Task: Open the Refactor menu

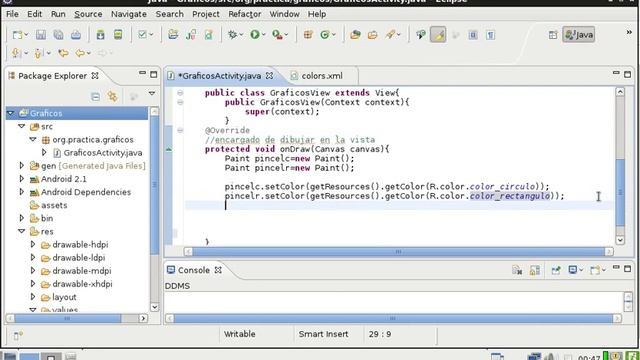Action: (244, 14)
